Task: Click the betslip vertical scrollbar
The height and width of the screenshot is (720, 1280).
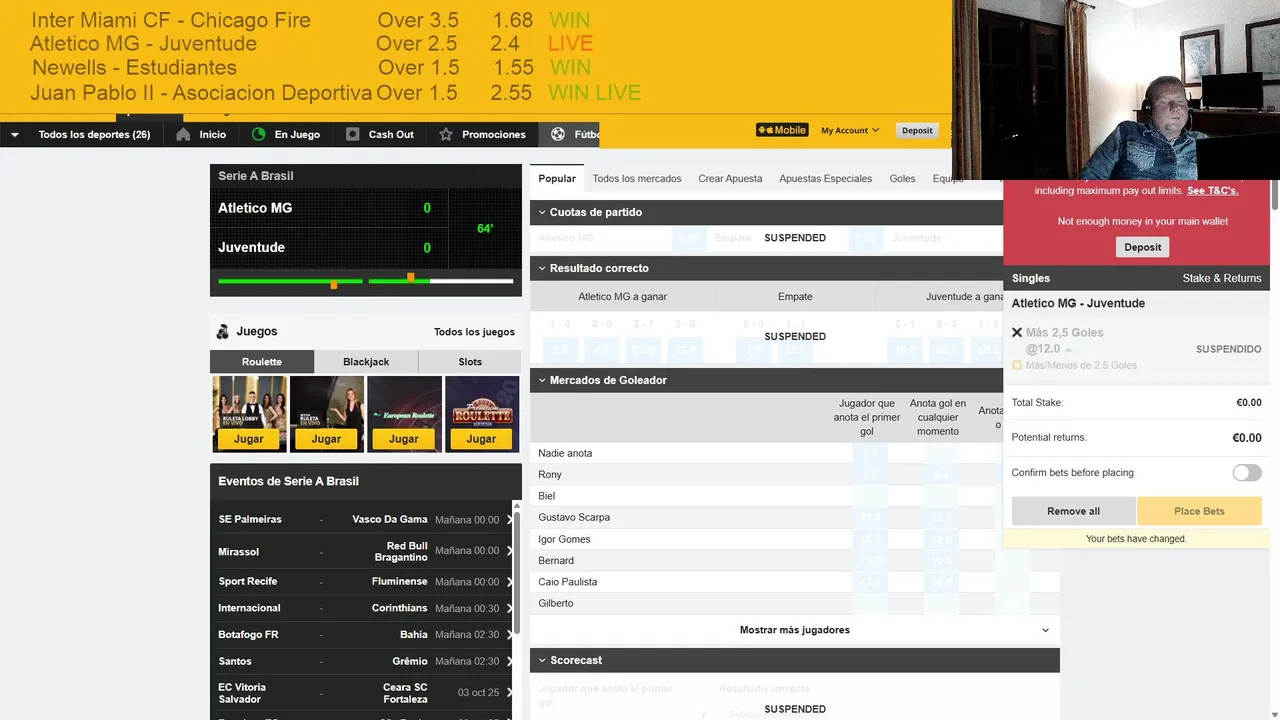Action: tap(1275, 195)
